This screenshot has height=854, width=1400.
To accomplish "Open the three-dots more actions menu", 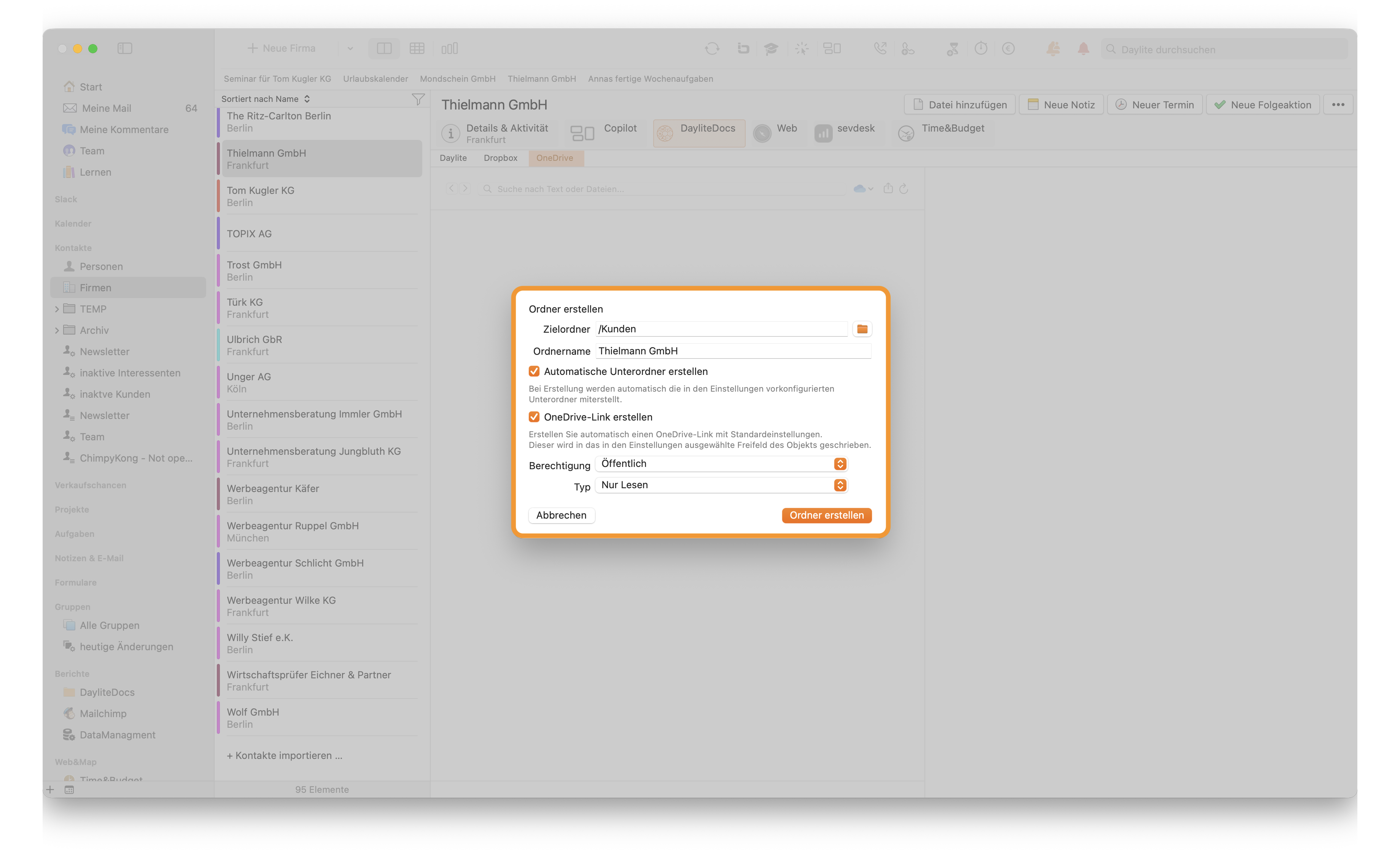I will 1338,105.
